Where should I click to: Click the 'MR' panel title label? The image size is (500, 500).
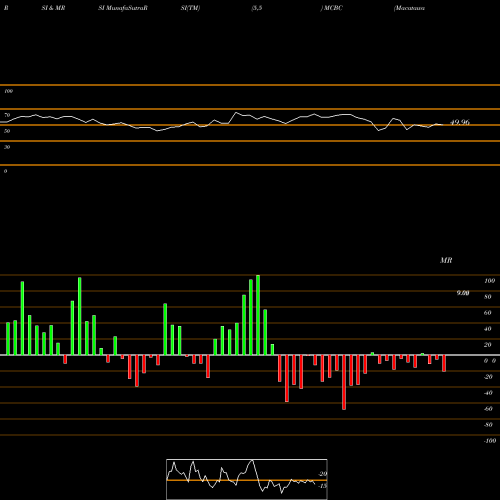tap(446, 260)
